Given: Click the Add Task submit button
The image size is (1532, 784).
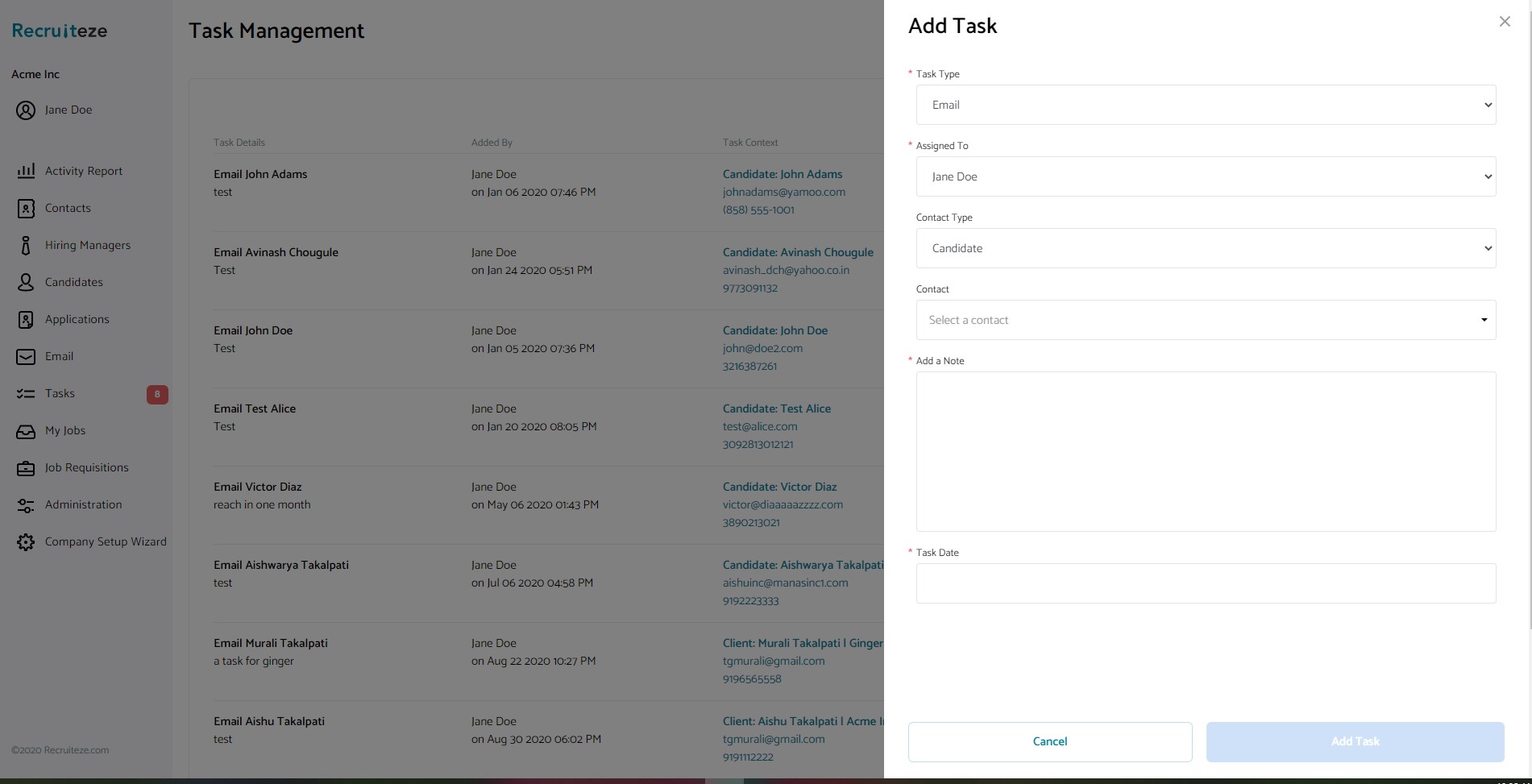Looking at the screenshot, I should click(x=1355, y=741).
